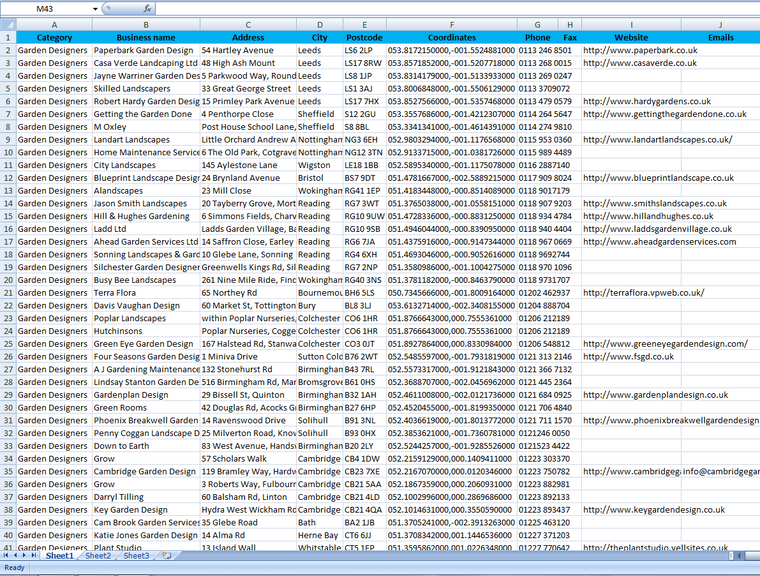Open the blueprintlandscape.co.uk link
760x576 pixels.
tap(658, 178)
